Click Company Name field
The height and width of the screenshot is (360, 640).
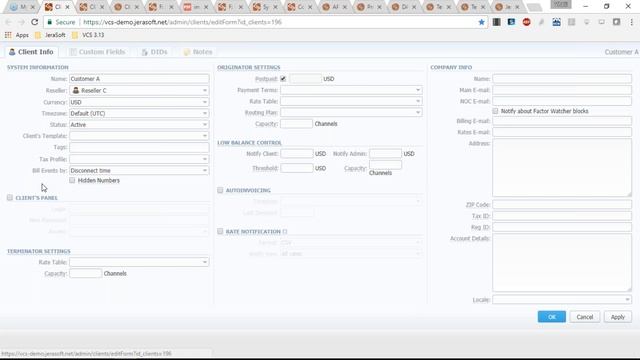click(562, 78)
